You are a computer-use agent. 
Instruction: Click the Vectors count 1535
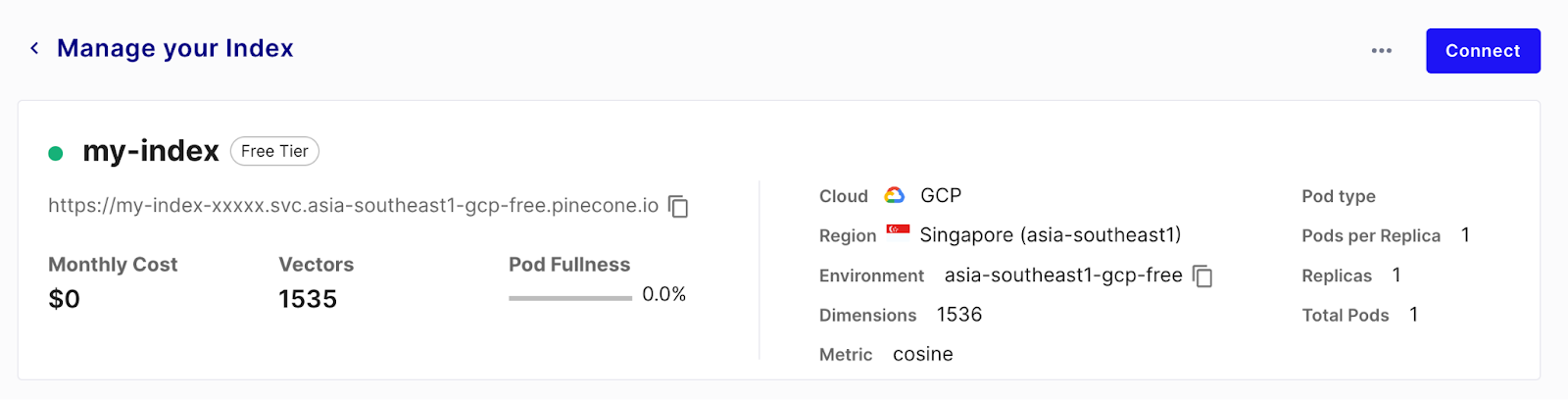point(308,299)
